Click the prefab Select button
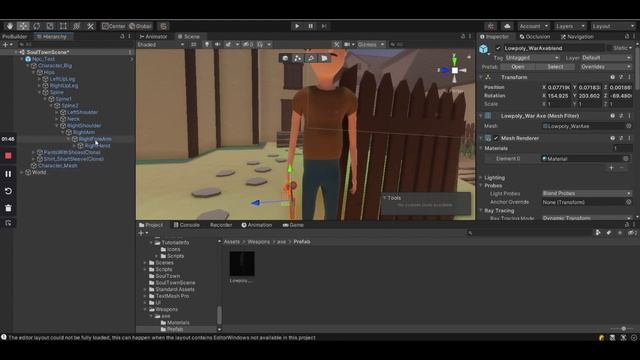 tap(555, 67)
